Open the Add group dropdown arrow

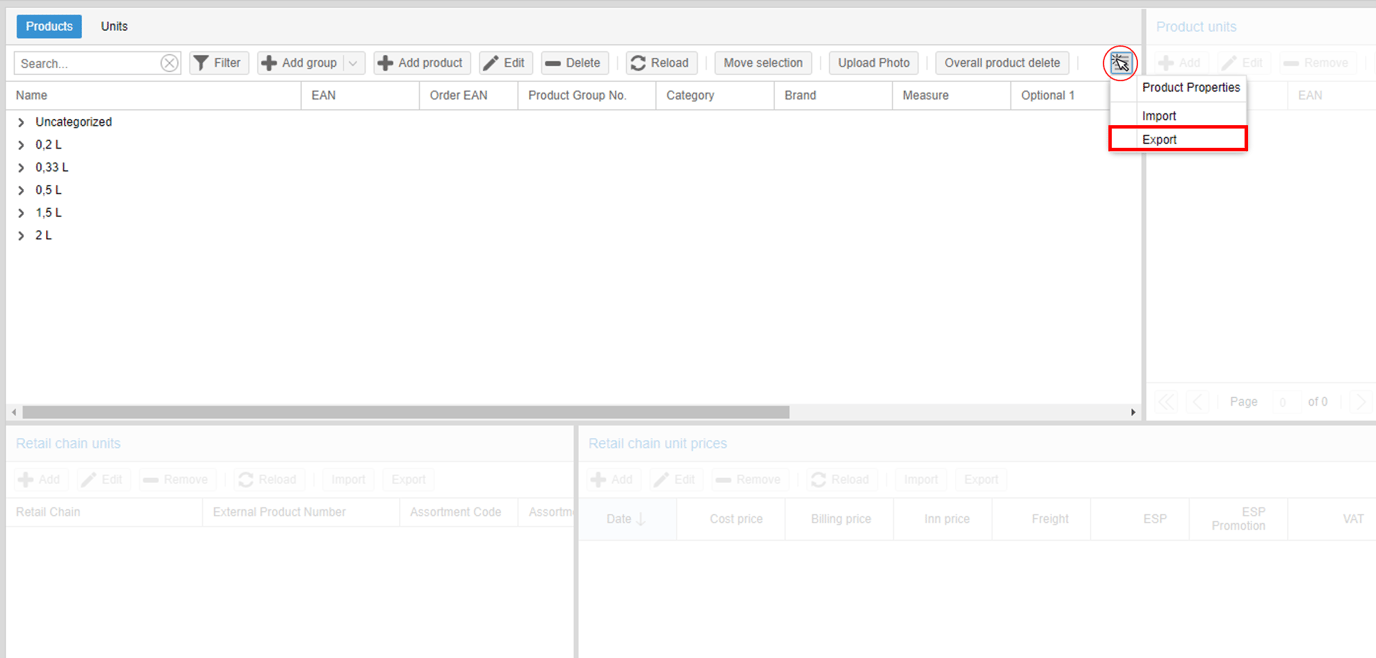pos(354,63)
